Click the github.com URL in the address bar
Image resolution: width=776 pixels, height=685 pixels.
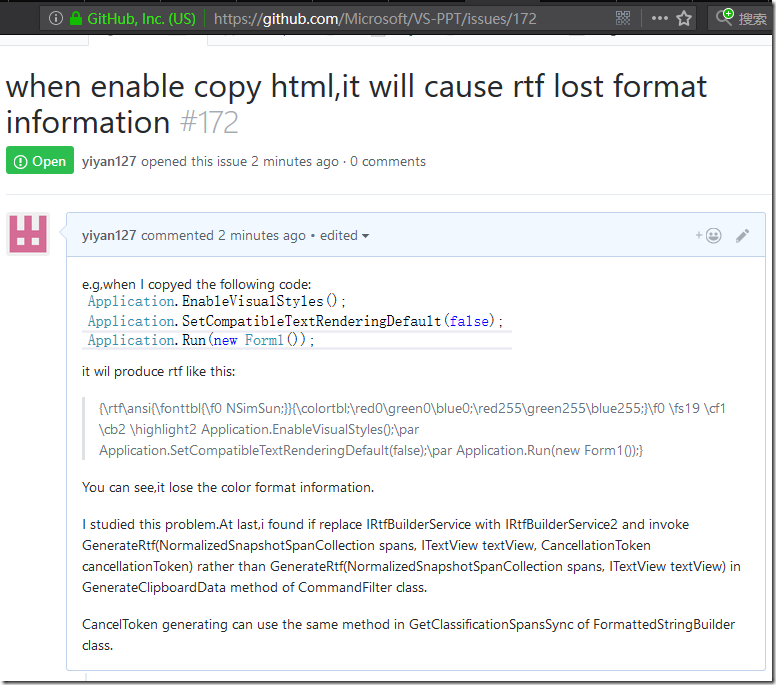[375, 19]
